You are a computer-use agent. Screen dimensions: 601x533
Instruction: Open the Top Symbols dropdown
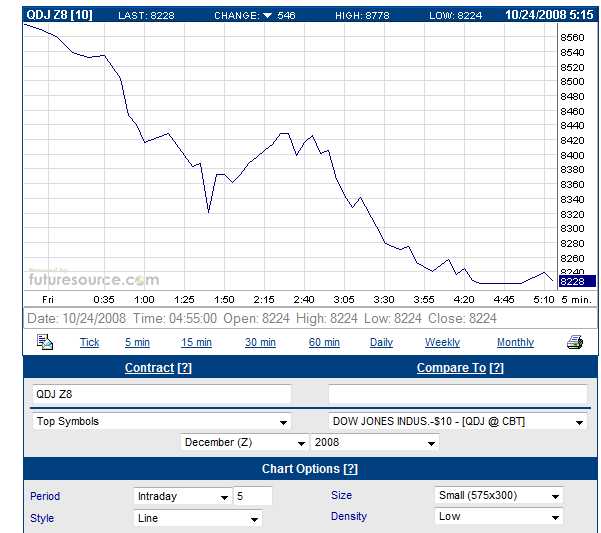[162, 422]
